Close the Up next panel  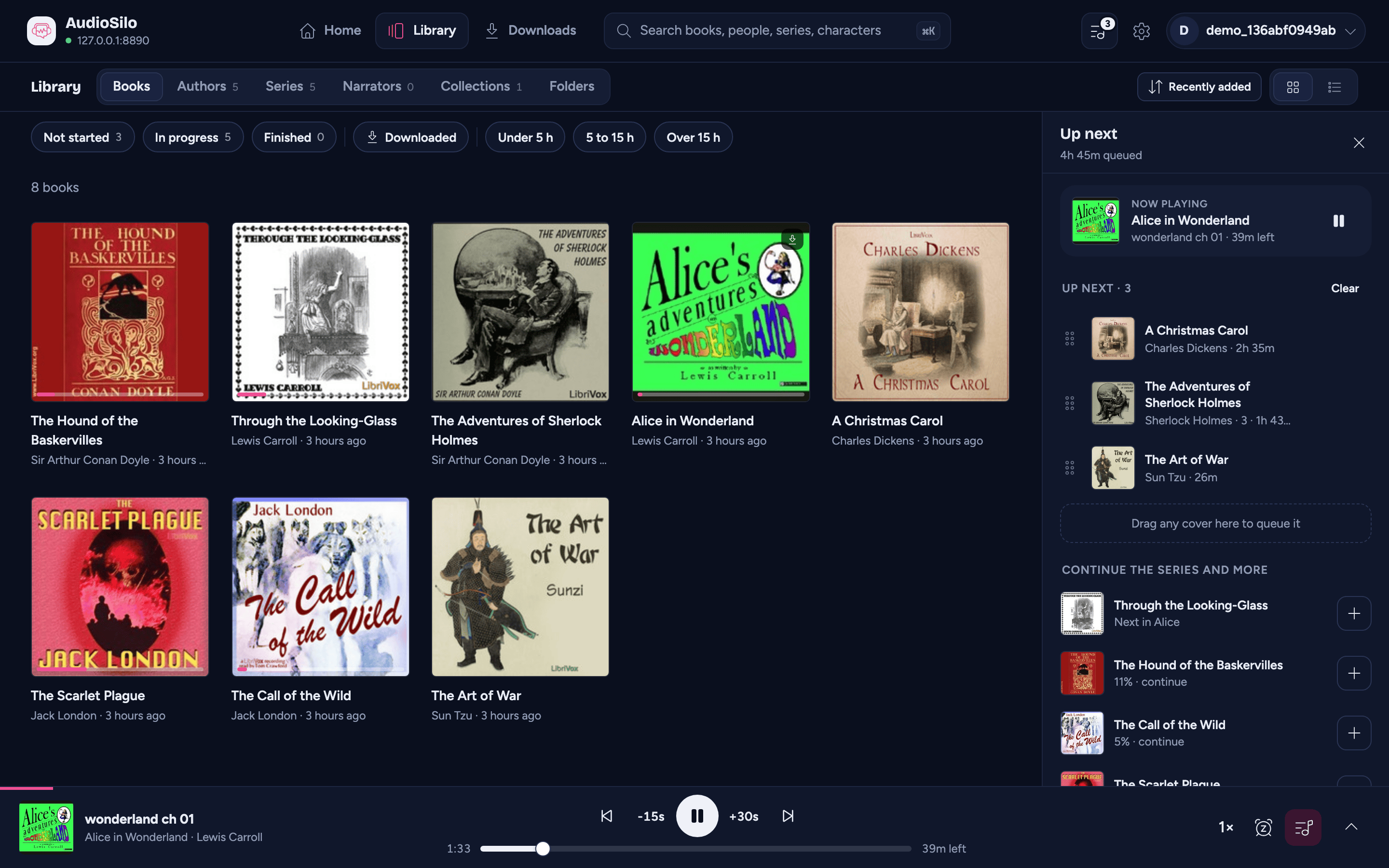[x=1359, y=142]
